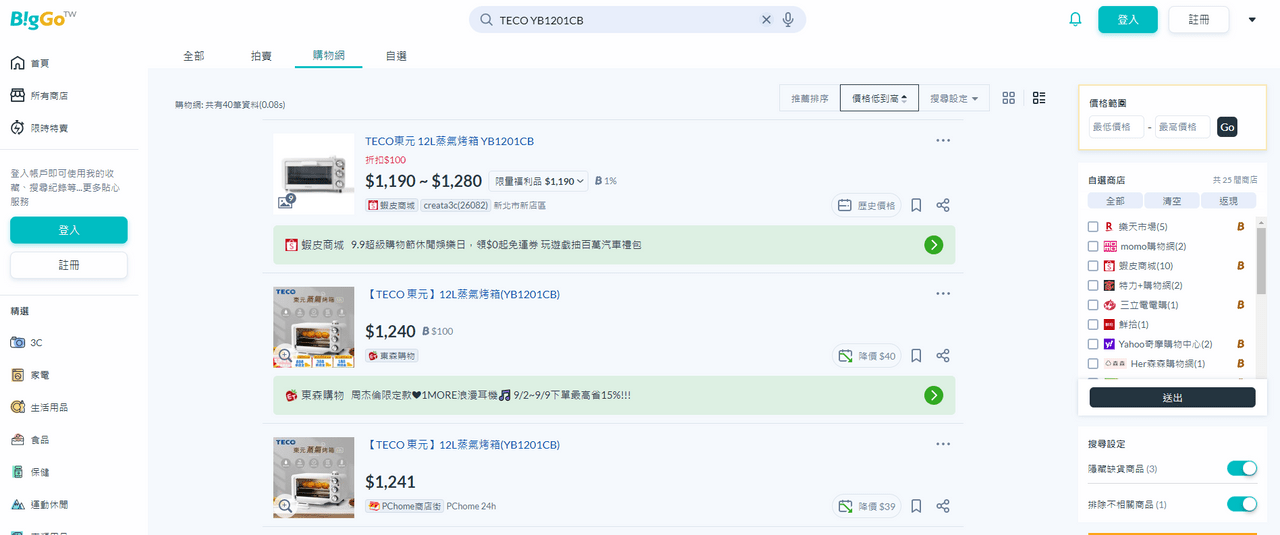Check the 三立電電購(1) checkbox
This screenshot has height=535, width=1280.
tap(1093, 305)
